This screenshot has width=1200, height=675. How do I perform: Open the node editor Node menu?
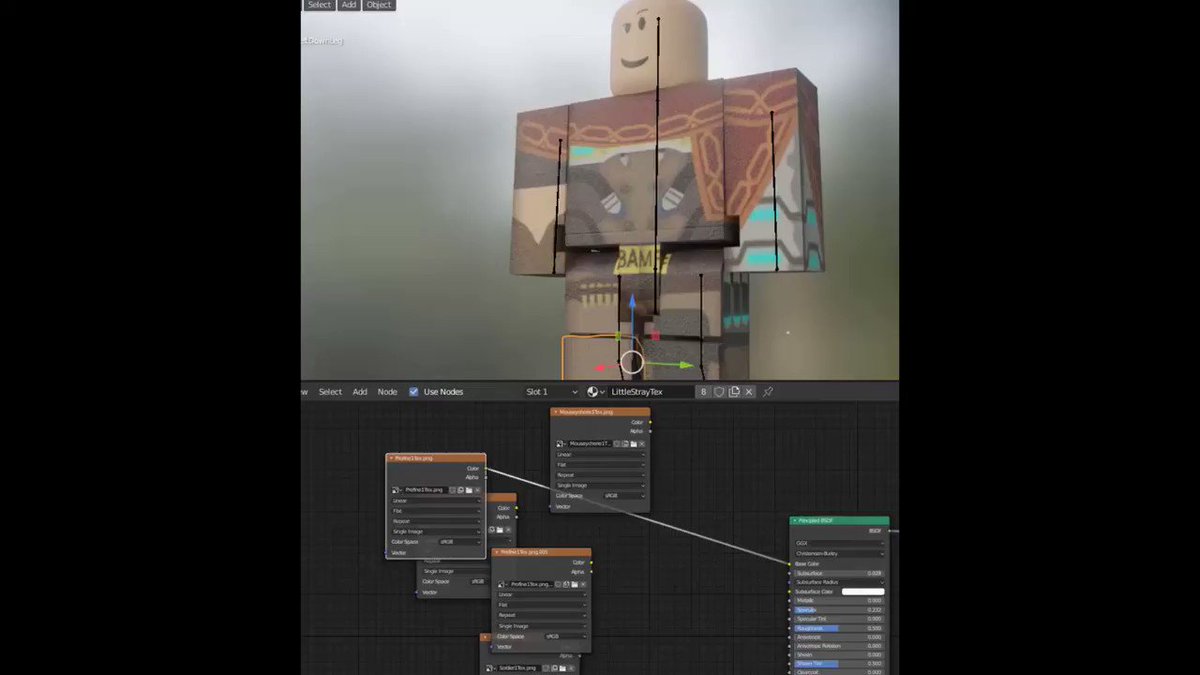tap(387, 392)
